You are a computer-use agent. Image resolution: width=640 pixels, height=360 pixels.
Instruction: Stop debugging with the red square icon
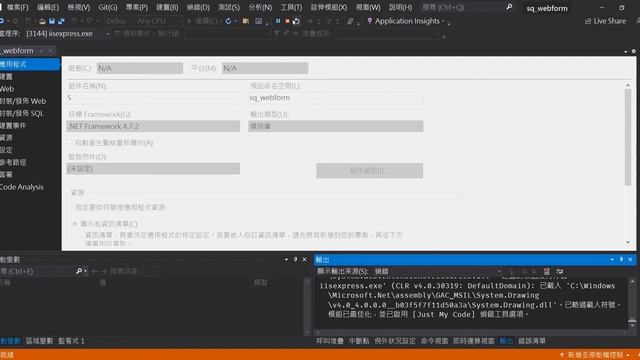coord(287,21)
